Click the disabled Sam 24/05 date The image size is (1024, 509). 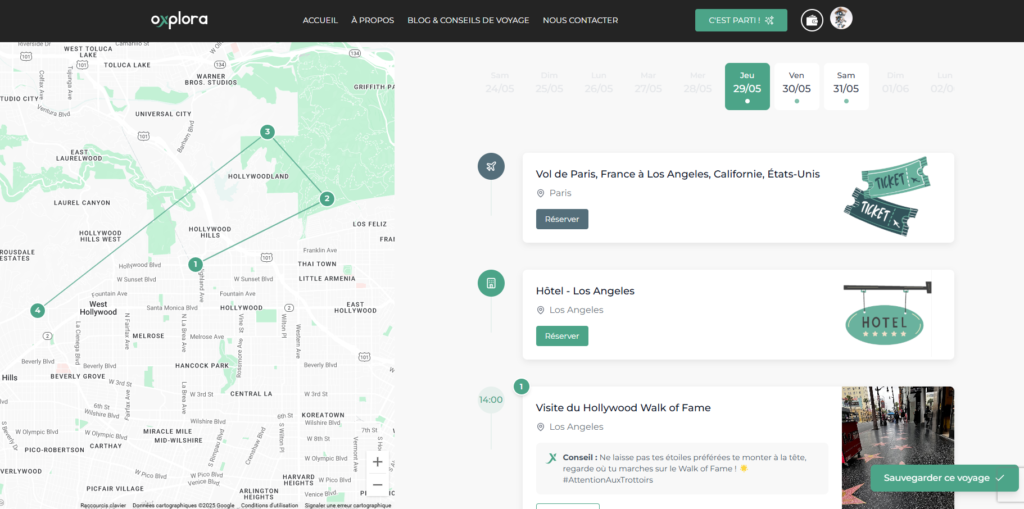point(500,83)
